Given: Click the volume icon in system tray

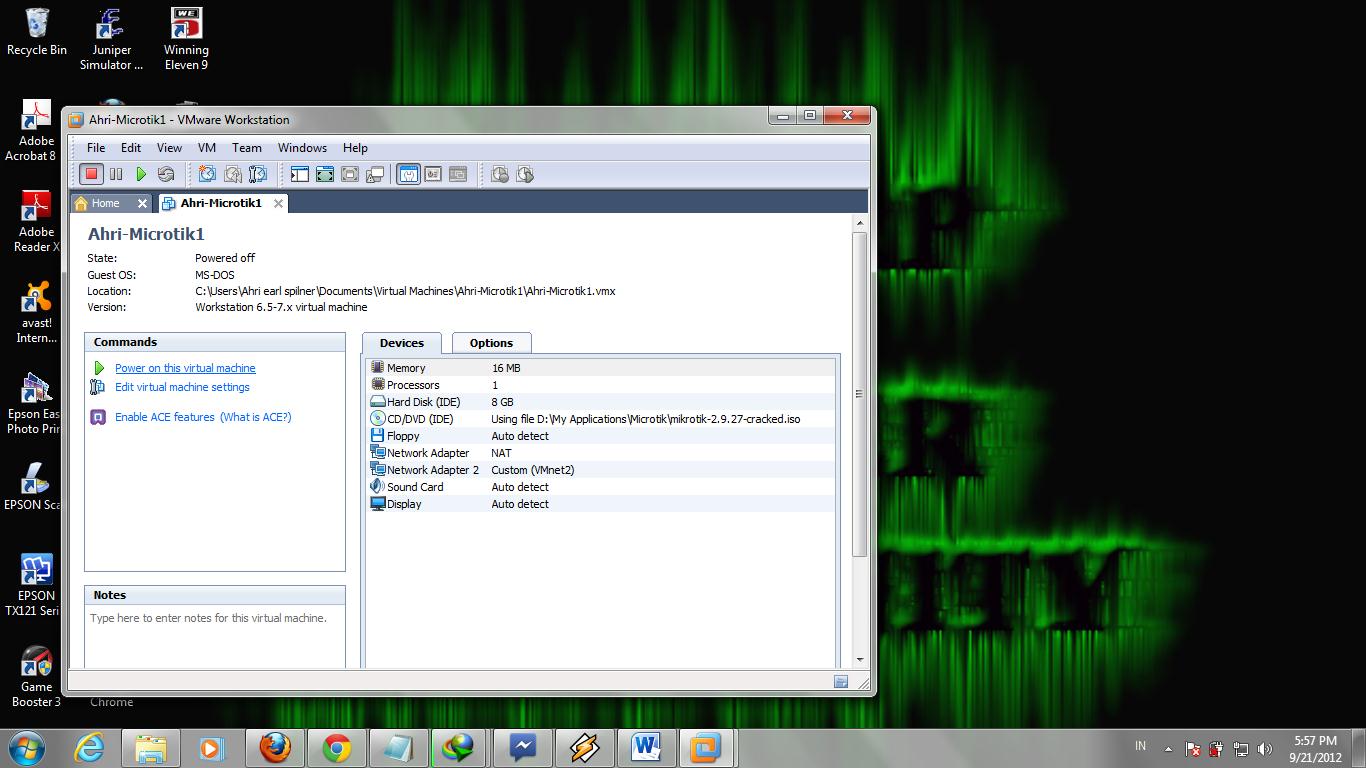Looking at the screenshot, I should (x=1265, y=748).
